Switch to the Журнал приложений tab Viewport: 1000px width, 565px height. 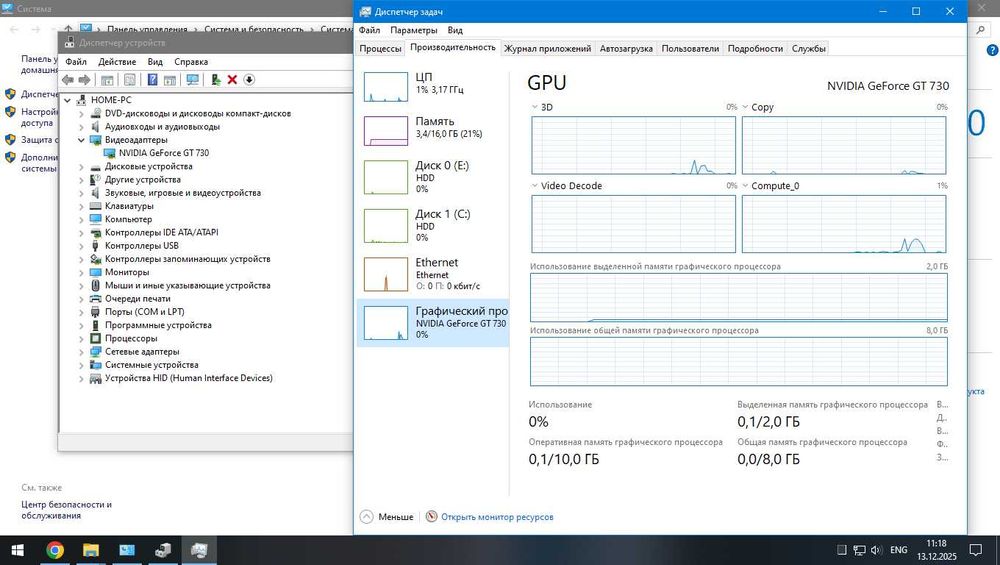[x=547, y=48]
